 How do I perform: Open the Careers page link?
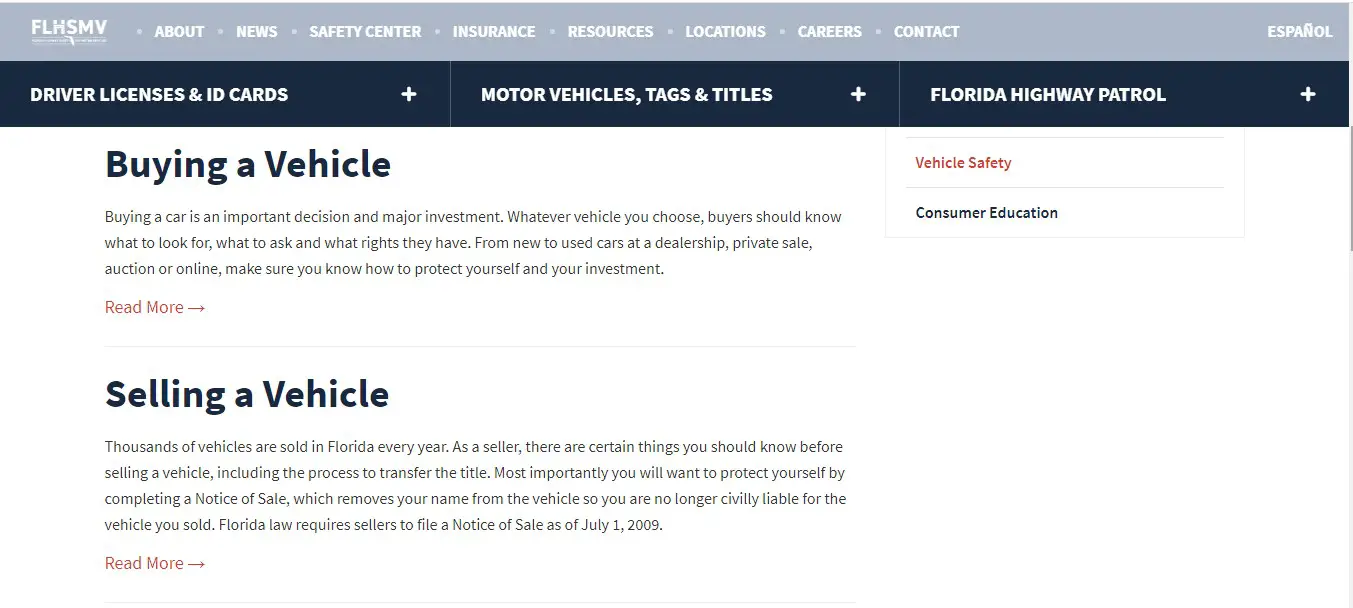click(829, 31)
